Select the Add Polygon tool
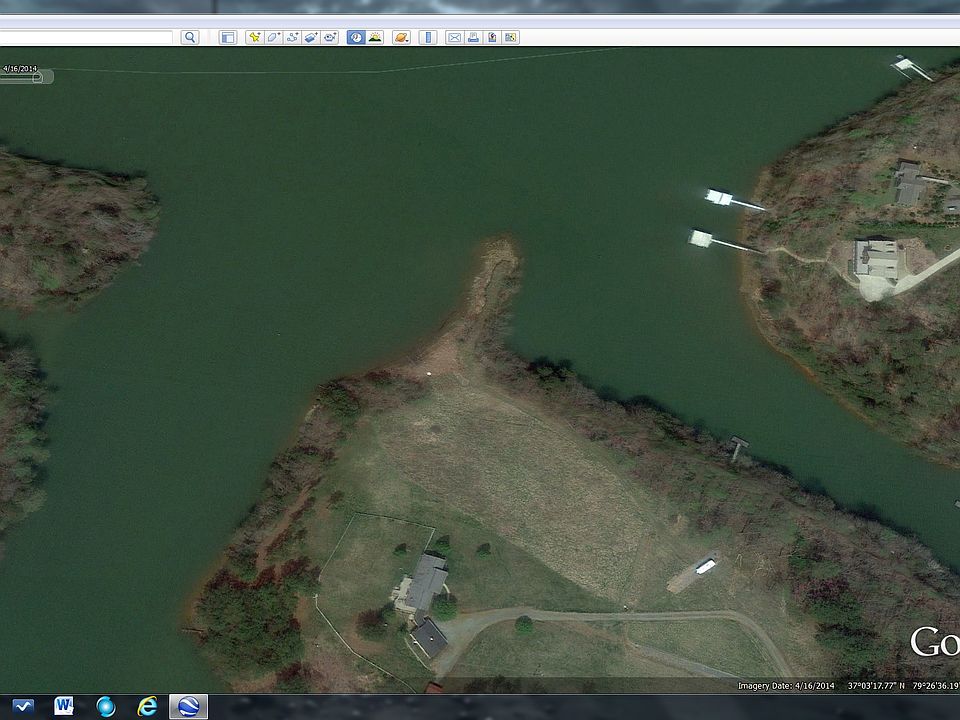The height and width of the screenshot is (720, 960). click(274, 37)
